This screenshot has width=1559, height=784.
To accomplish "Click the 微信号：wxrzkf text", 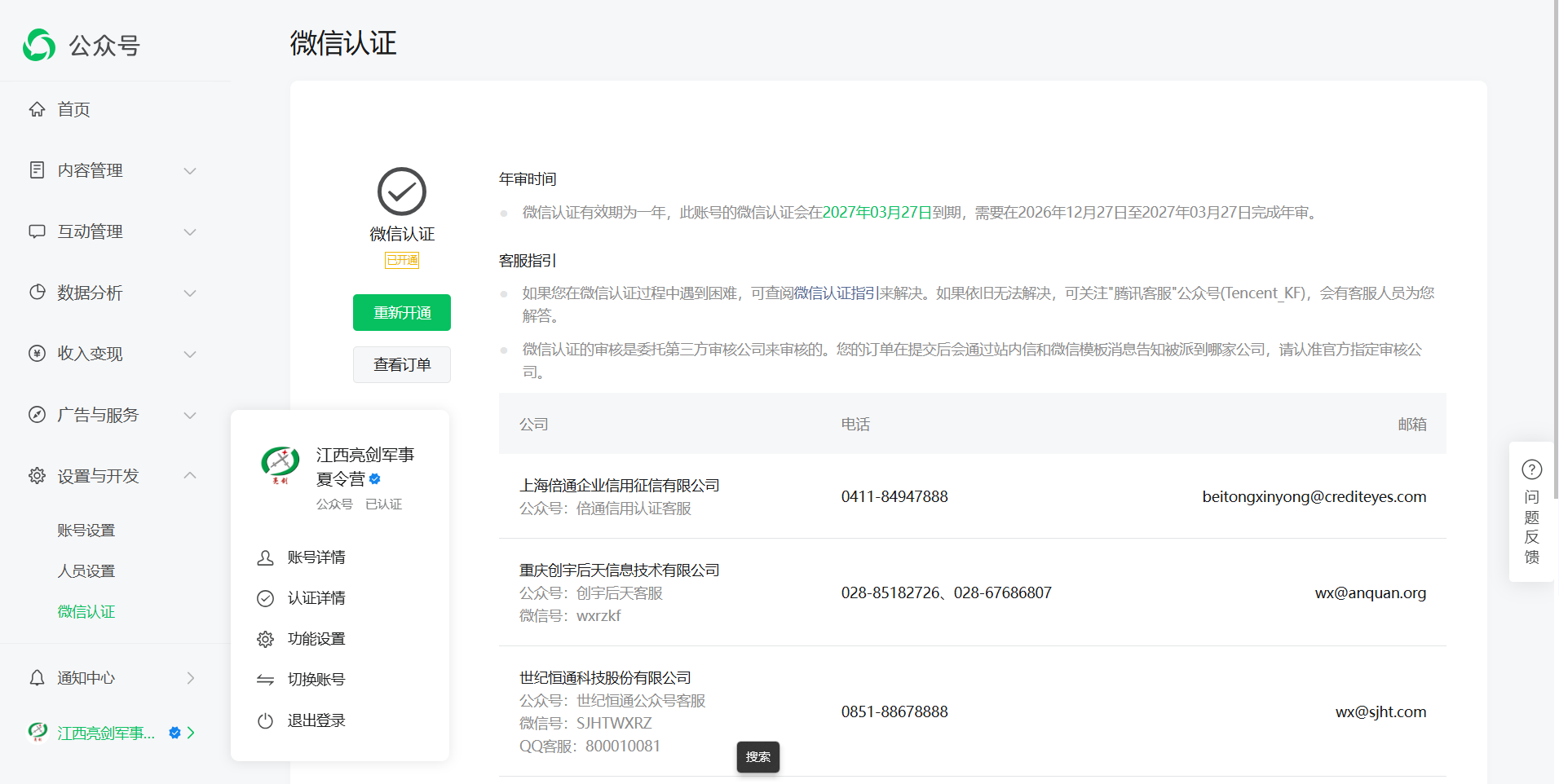I will (570, 616).
